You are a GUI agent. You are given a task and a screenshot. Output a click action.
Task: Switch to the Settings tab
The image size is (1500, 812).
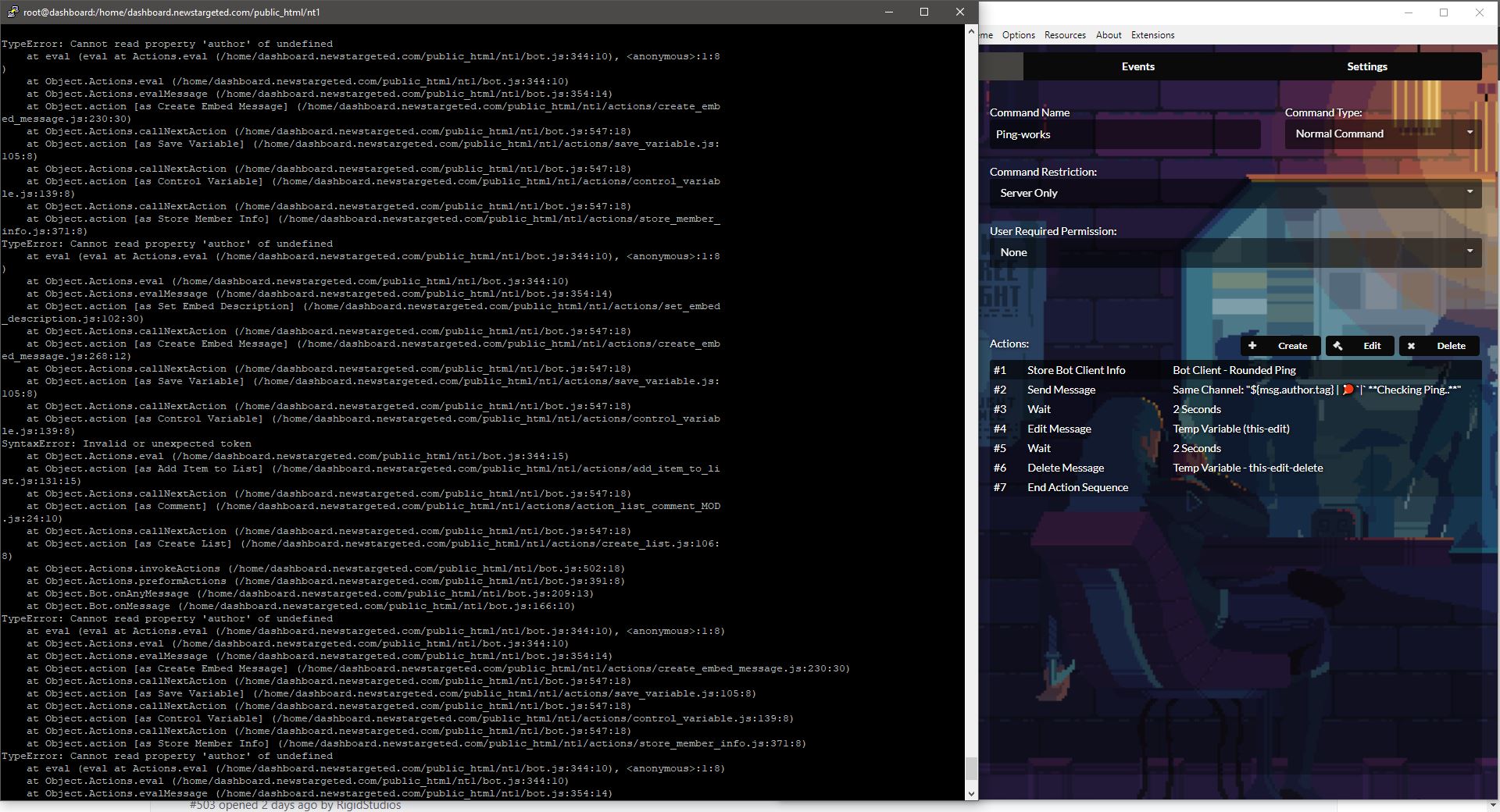coord(1367,66)
